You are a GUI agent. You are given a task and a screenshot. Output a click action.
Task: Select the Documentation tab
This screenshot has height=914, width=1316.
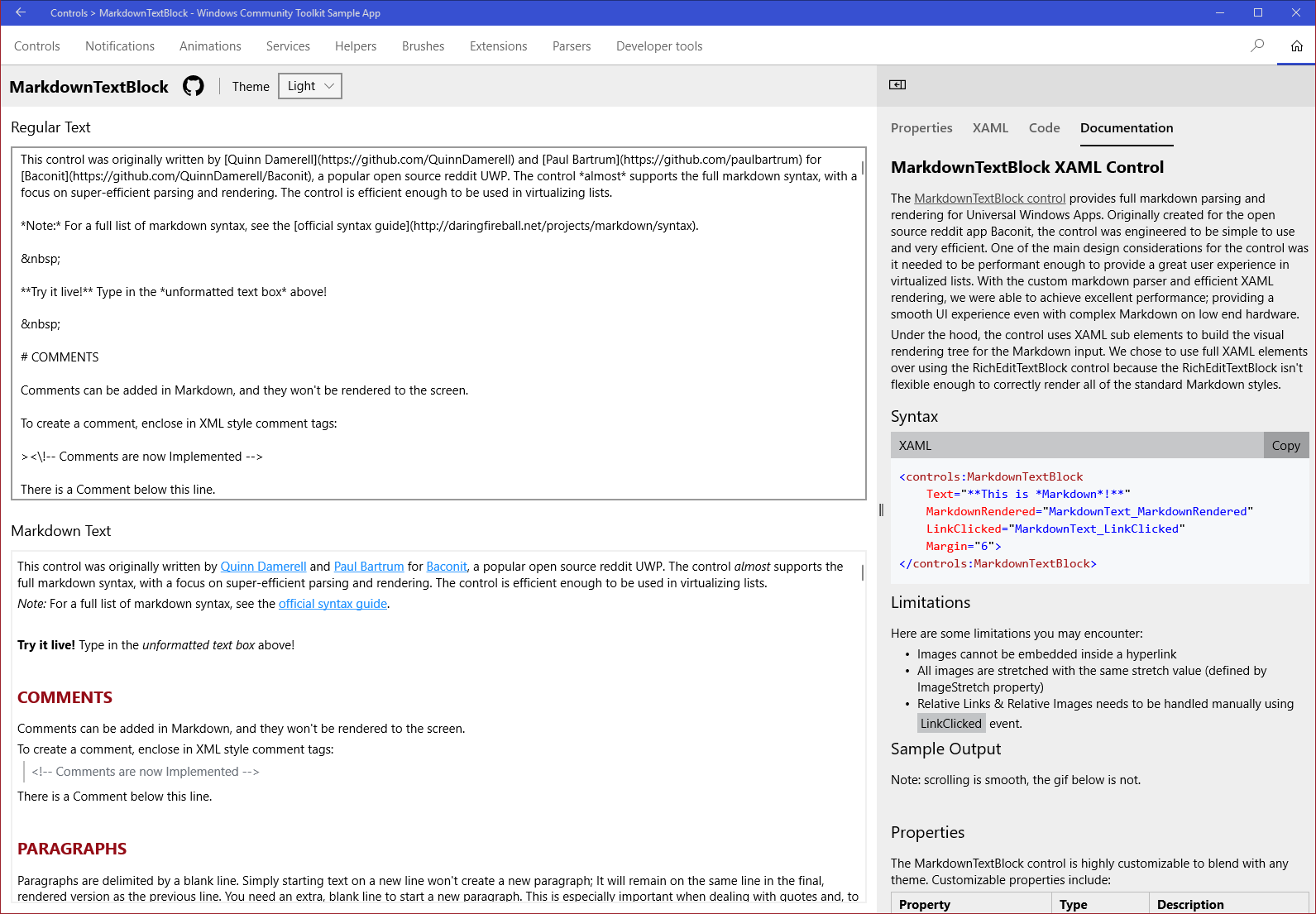click(1127, 127)
